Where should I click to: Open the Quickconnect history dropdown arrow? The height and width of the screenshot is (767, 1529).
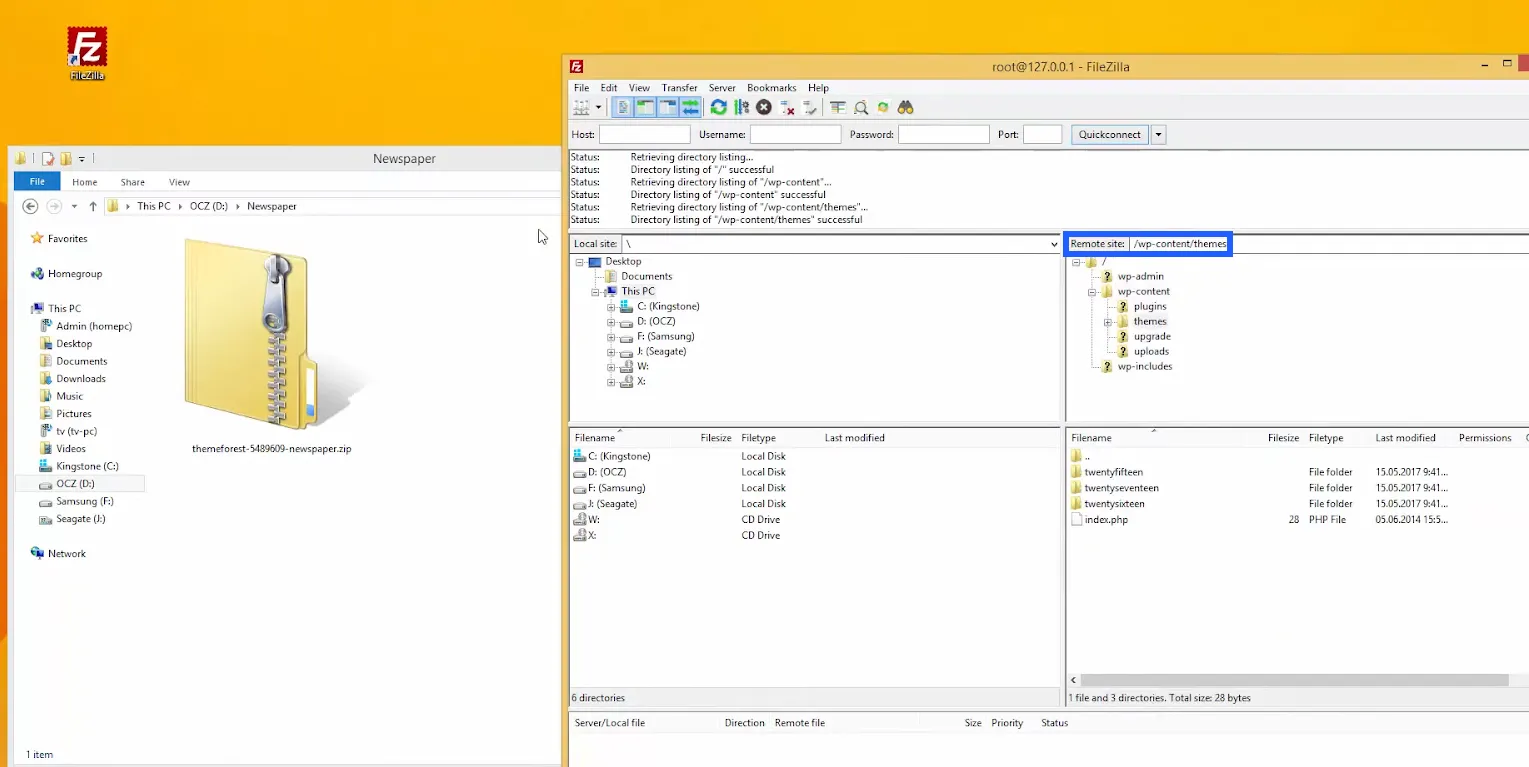[x=1158, y=134]
